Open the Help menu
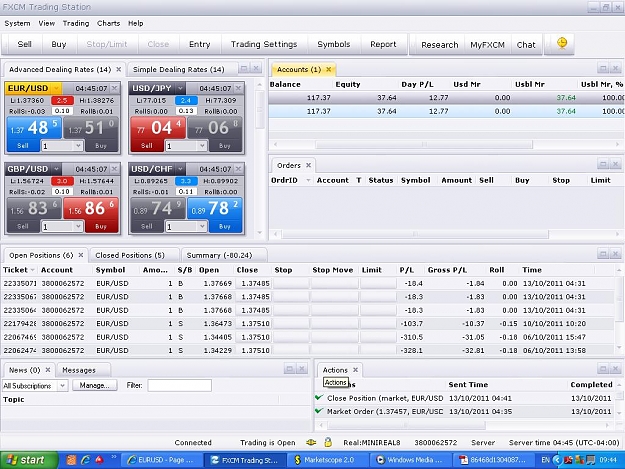The height and width of the screenshot is (469, 625). pyautogui.click(x=136, y=23)
